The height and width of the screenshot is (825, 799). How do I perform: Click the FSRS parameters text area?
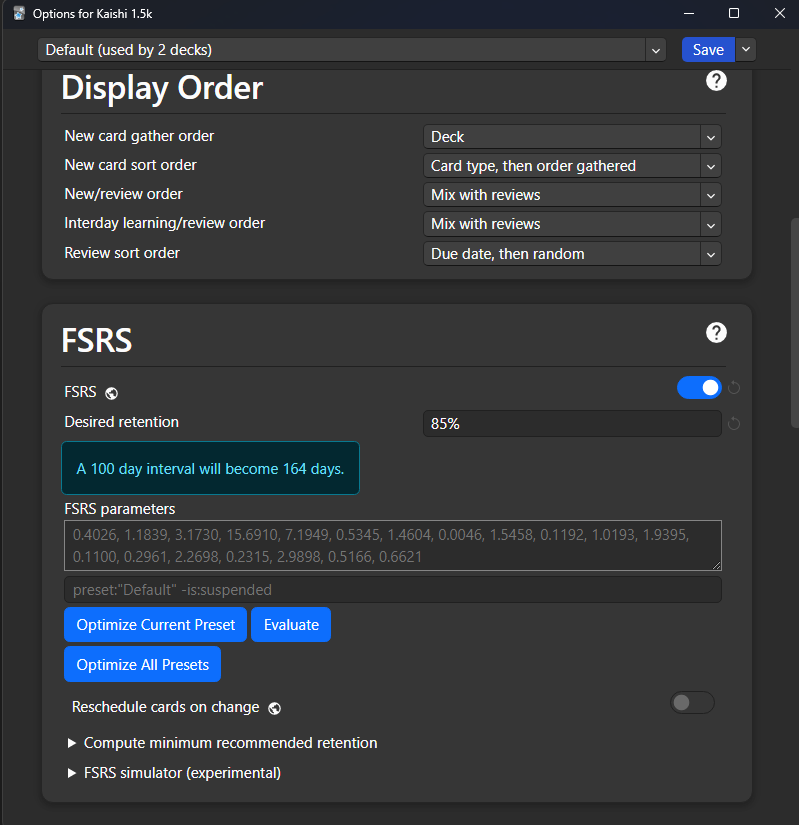[x=393, y=546]
